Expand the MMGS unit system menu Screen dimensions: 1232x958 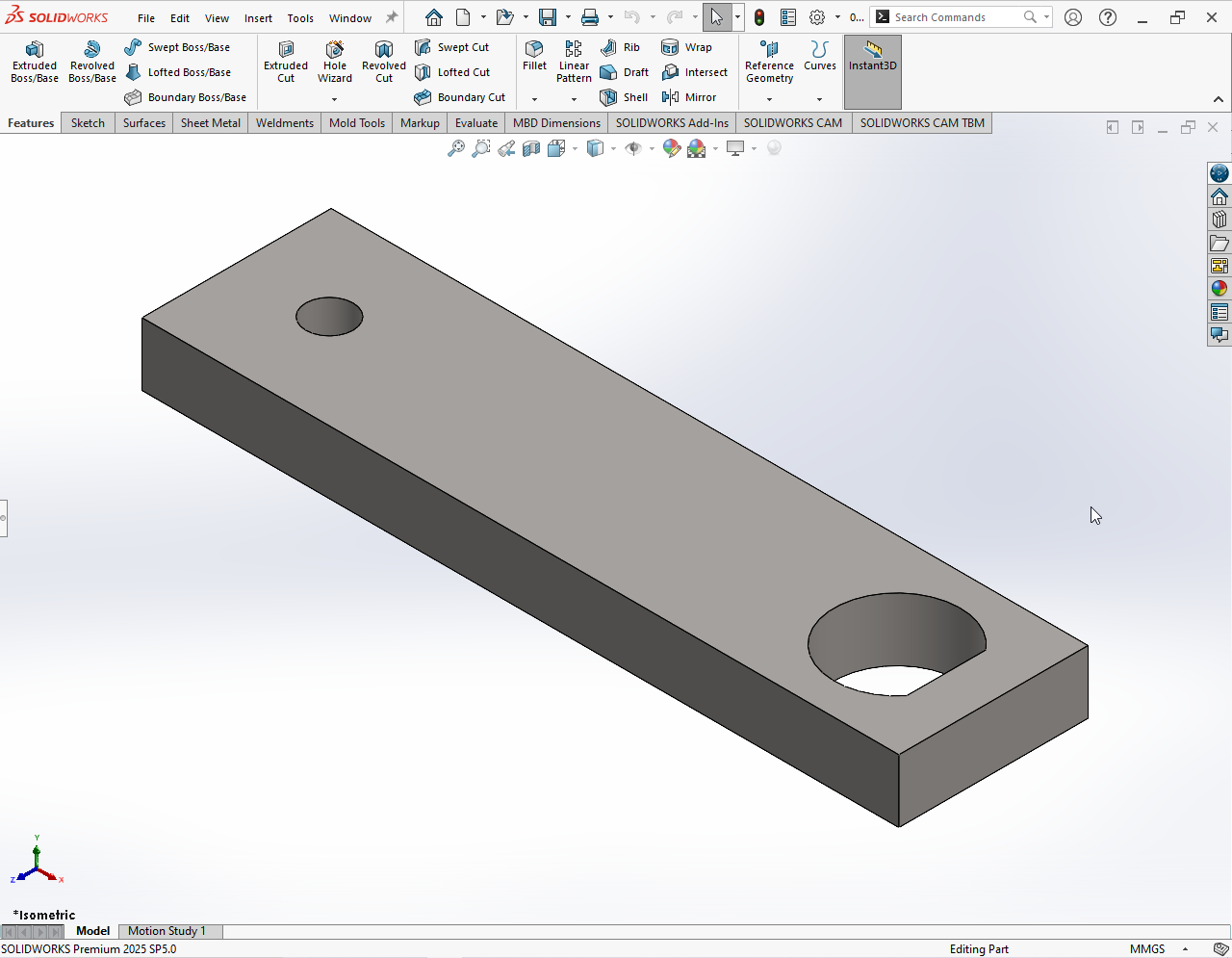(x=1185, y=949)
